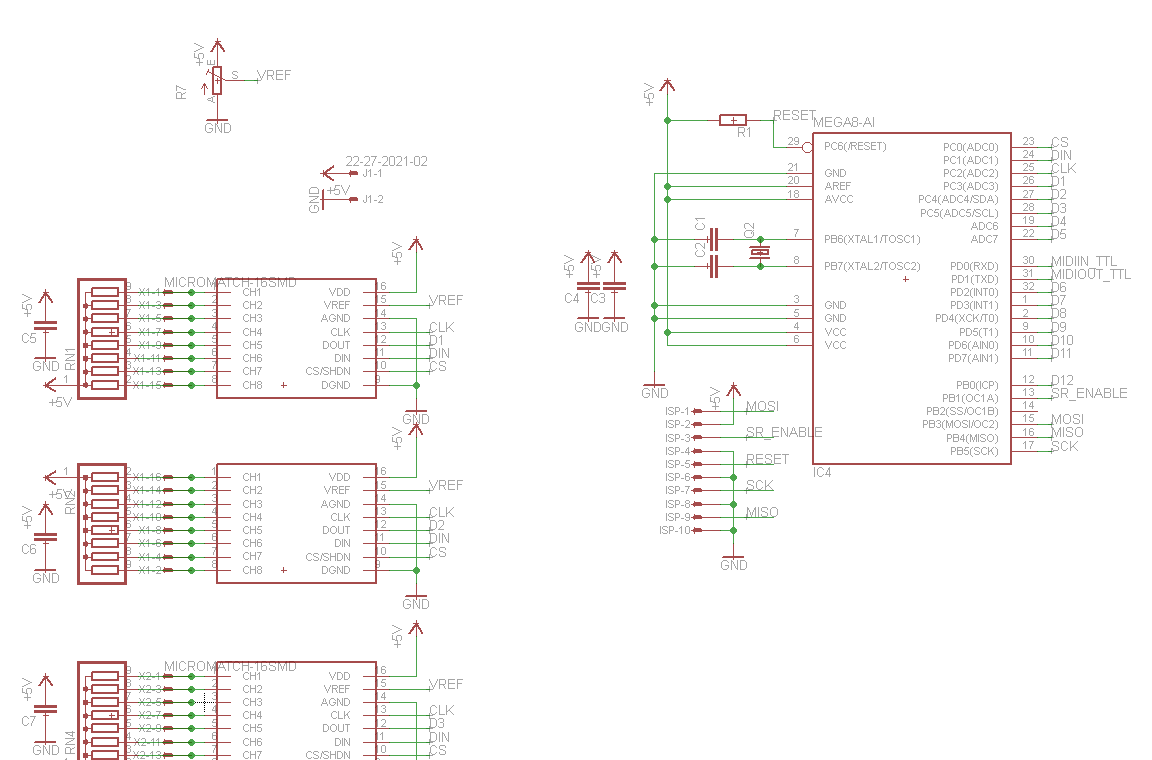The width and height of the screenshot is (1152, 760).
Task: Click the RESET net label next to R1
Action: click(x=794, y=115)
